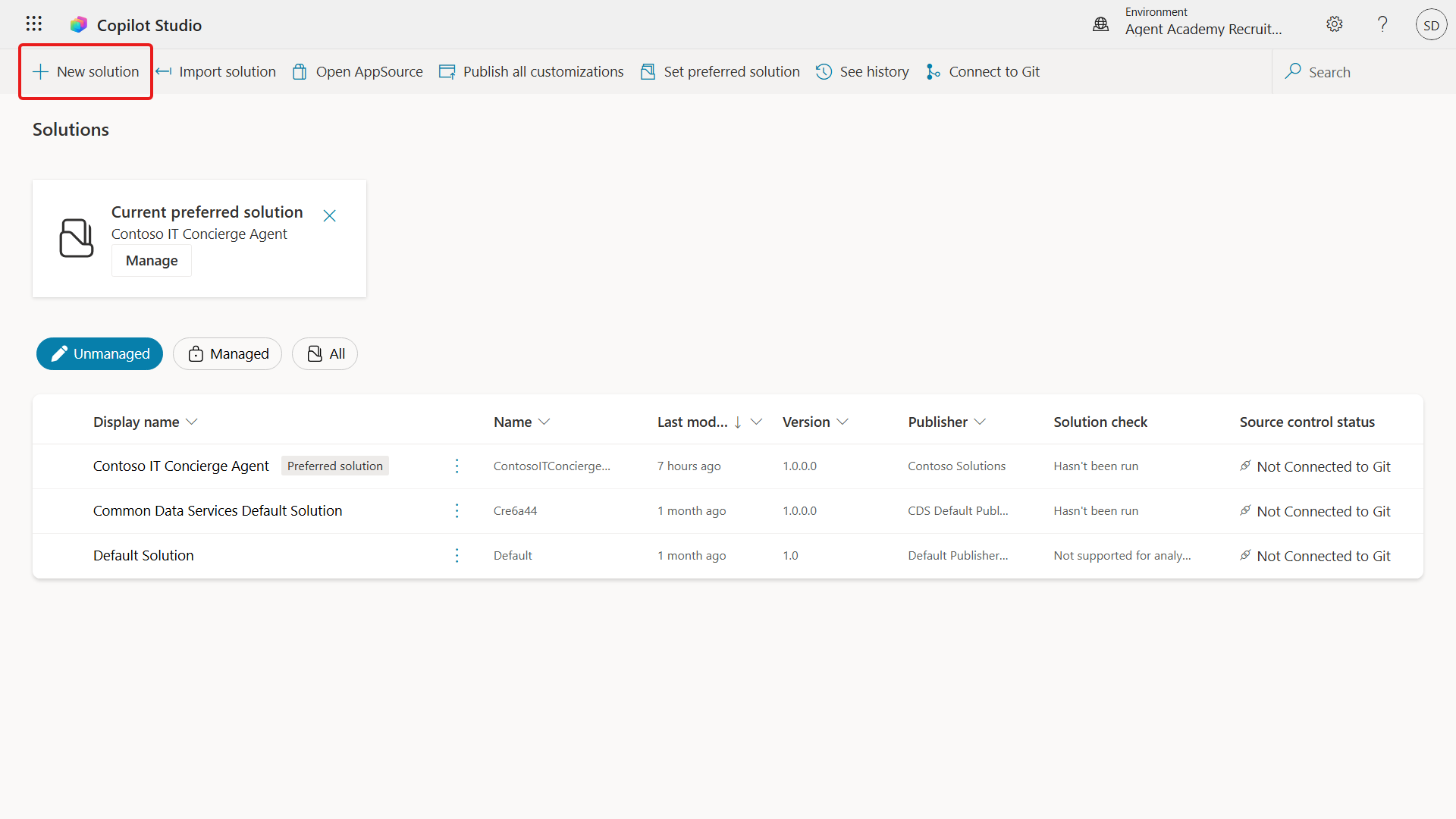Image resolution: width=1456 pixels, height=819 pixels.
Task: Open the Help question mark icon
Action: 1382,24
